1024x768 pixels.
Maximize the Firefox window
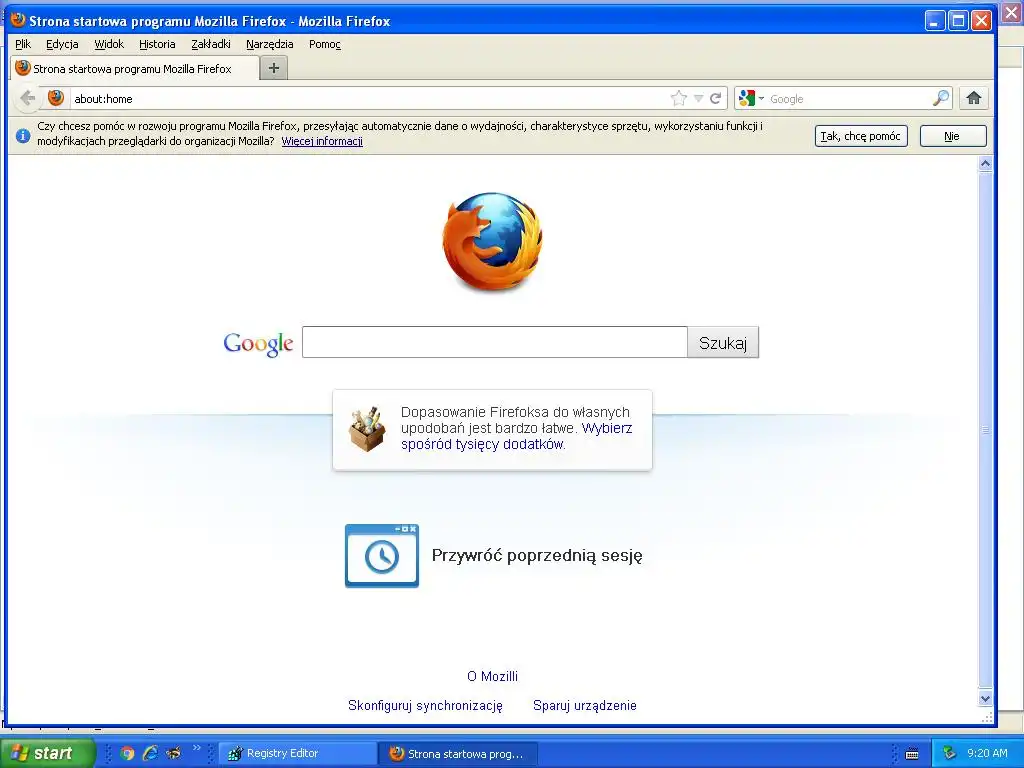pos(958,21)
